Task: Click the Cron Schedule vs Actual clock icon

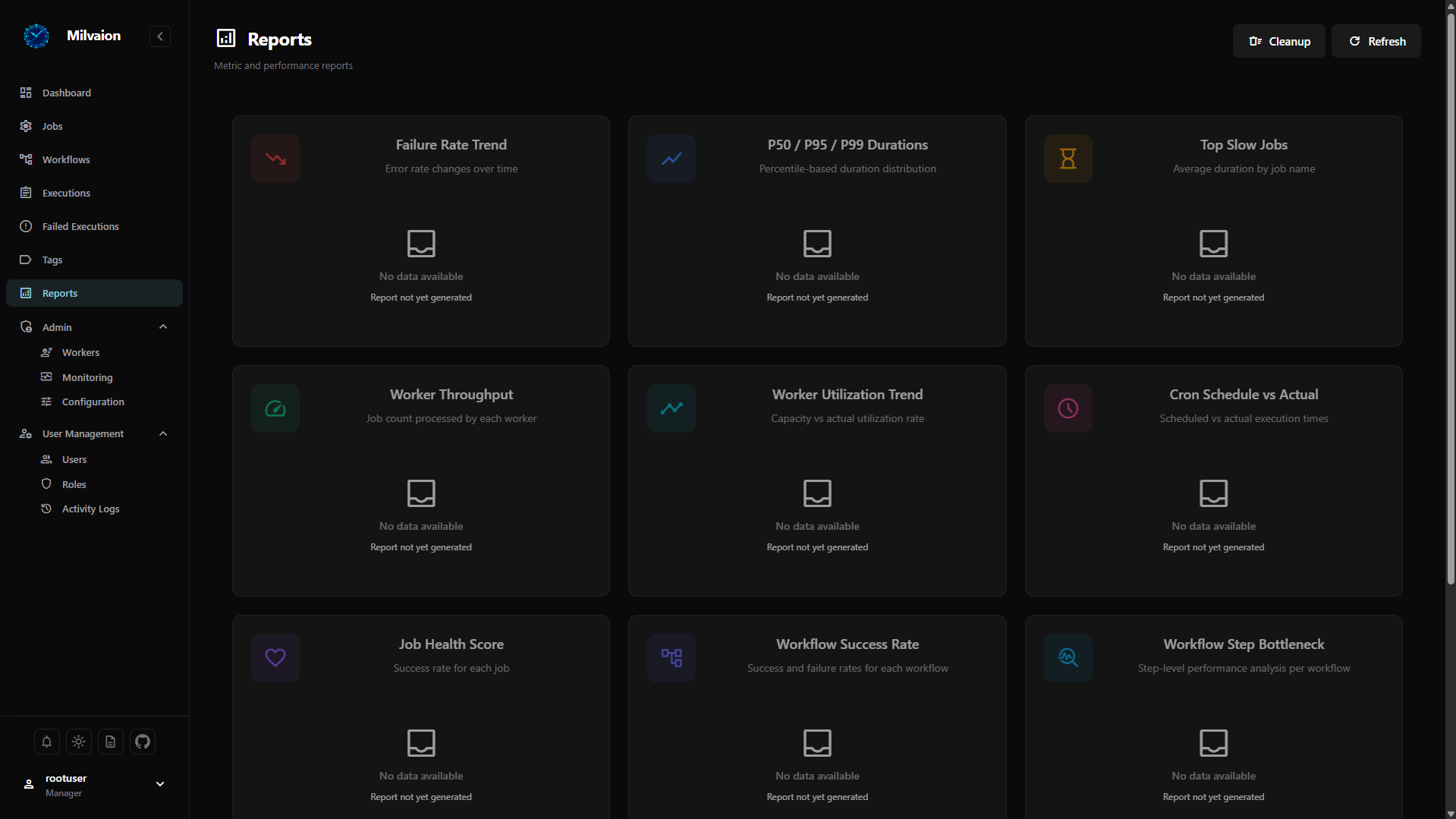Action: 1068,408
